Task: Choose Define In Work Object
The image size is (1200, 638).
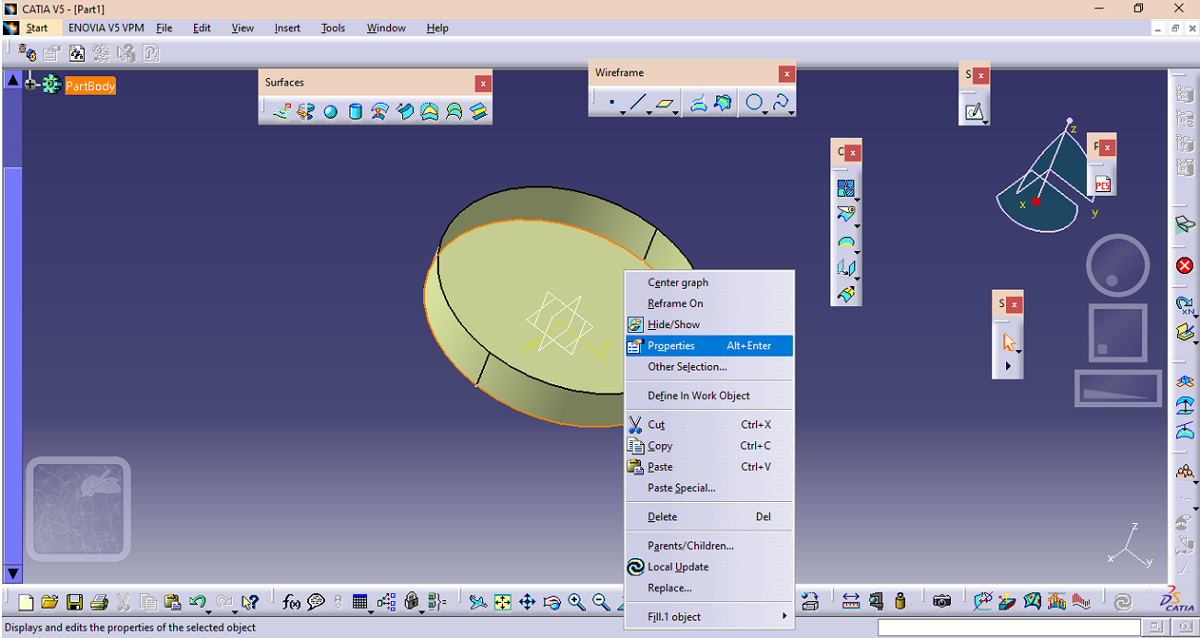Action: pyautogui.click(x=709, y=396)
